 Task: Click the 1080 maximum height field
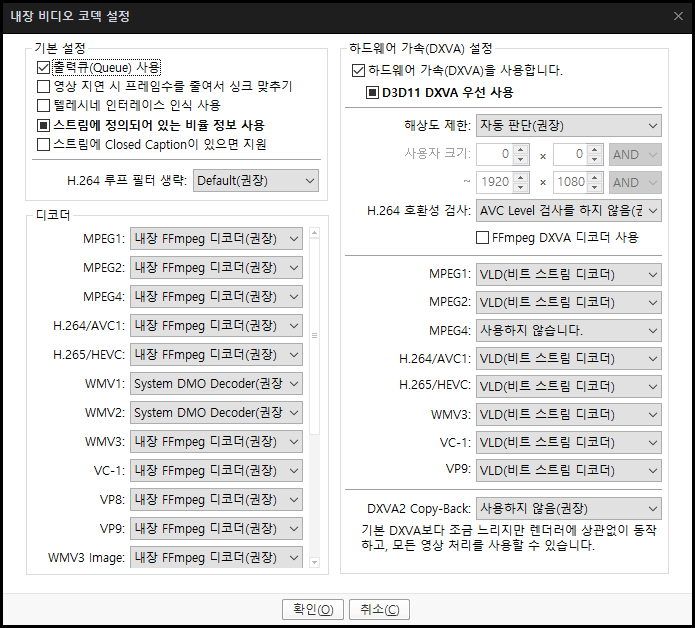(x=570, y=182)
